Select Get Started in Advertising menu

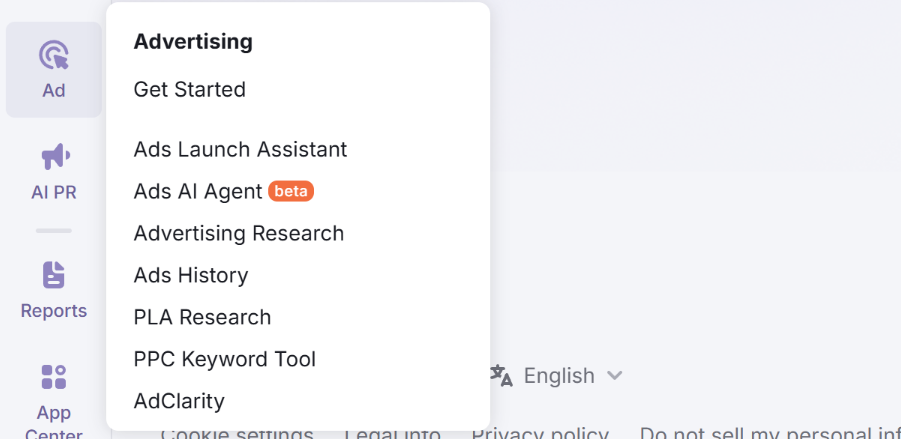189,90
